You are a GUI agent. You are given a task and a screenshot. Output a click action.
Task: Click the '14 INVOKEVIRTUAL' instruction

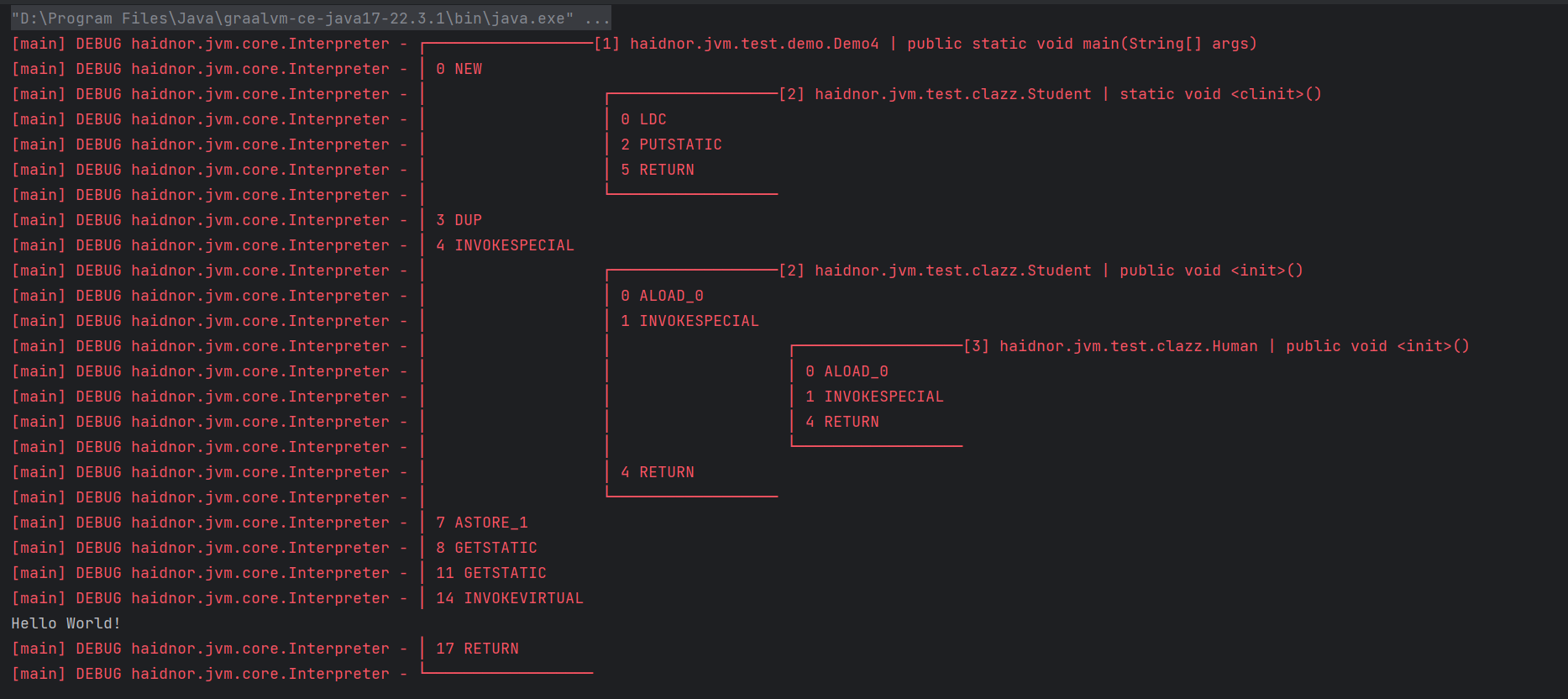click(x=510, y=598)
